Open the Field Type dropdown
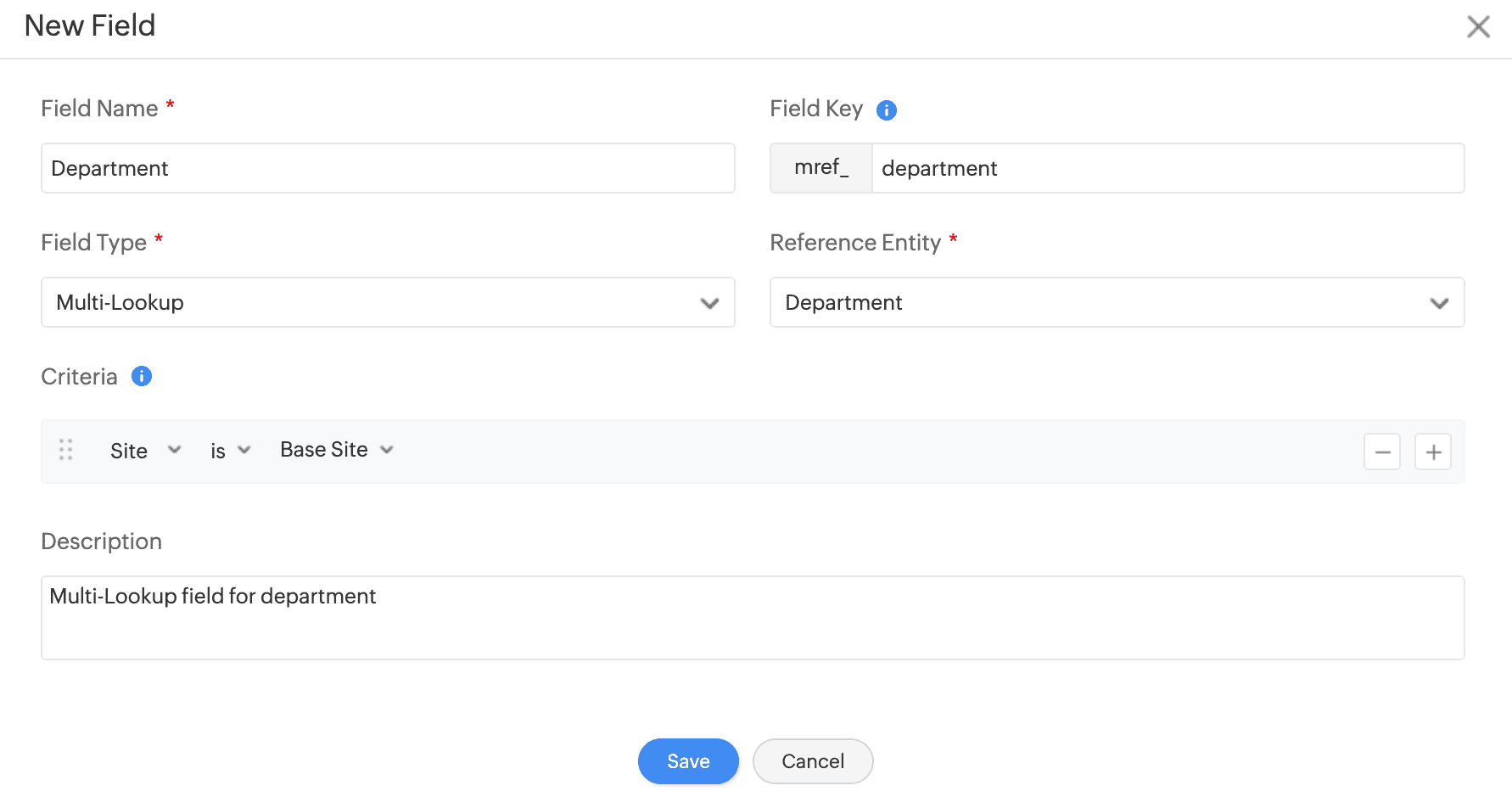The height and width of the screenshot is (808, 1512). (x=710, y=302)
